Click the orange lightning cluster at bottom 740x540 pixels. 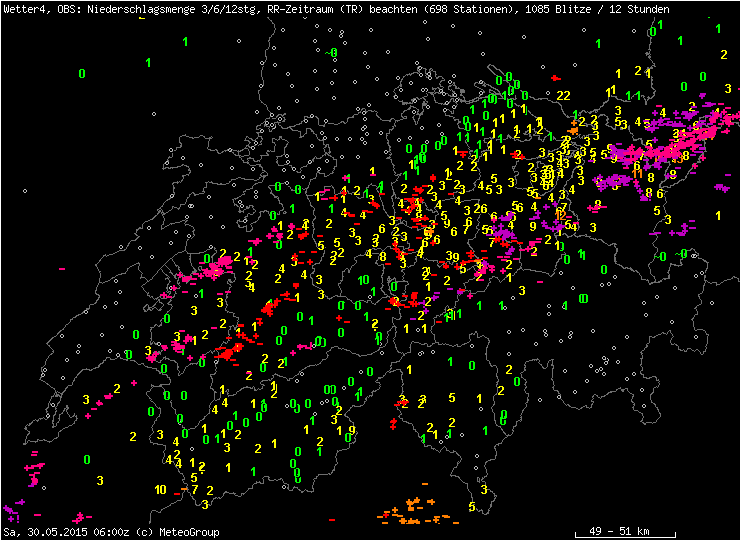click(412, 512)
